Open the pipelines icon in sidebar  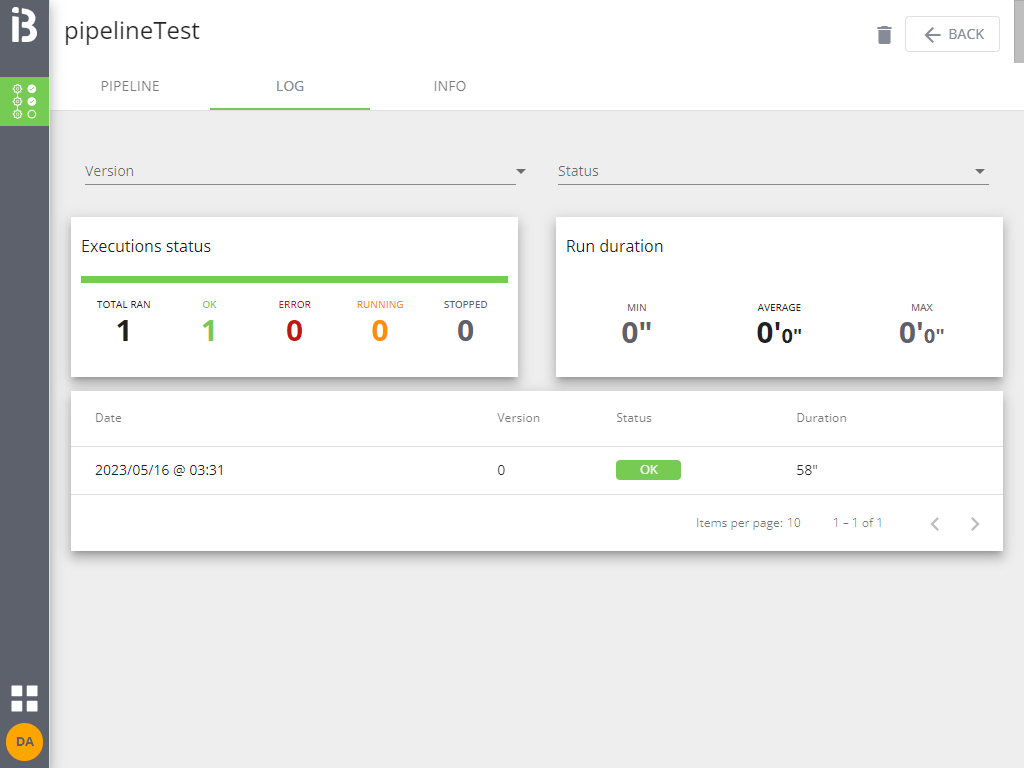[24, 101]
